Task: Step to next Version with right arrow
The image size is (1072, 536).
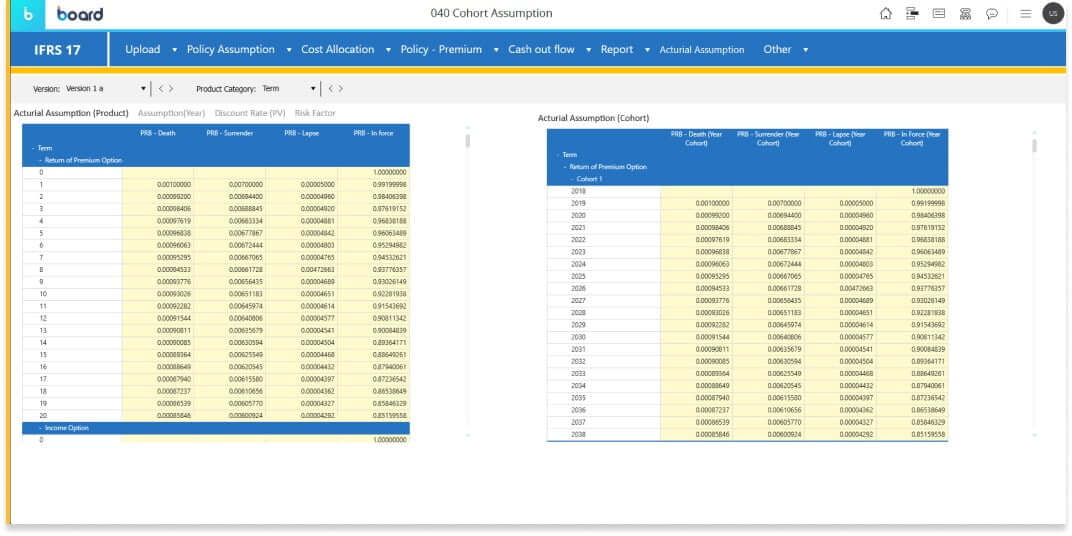Action: tap(171, 89)
